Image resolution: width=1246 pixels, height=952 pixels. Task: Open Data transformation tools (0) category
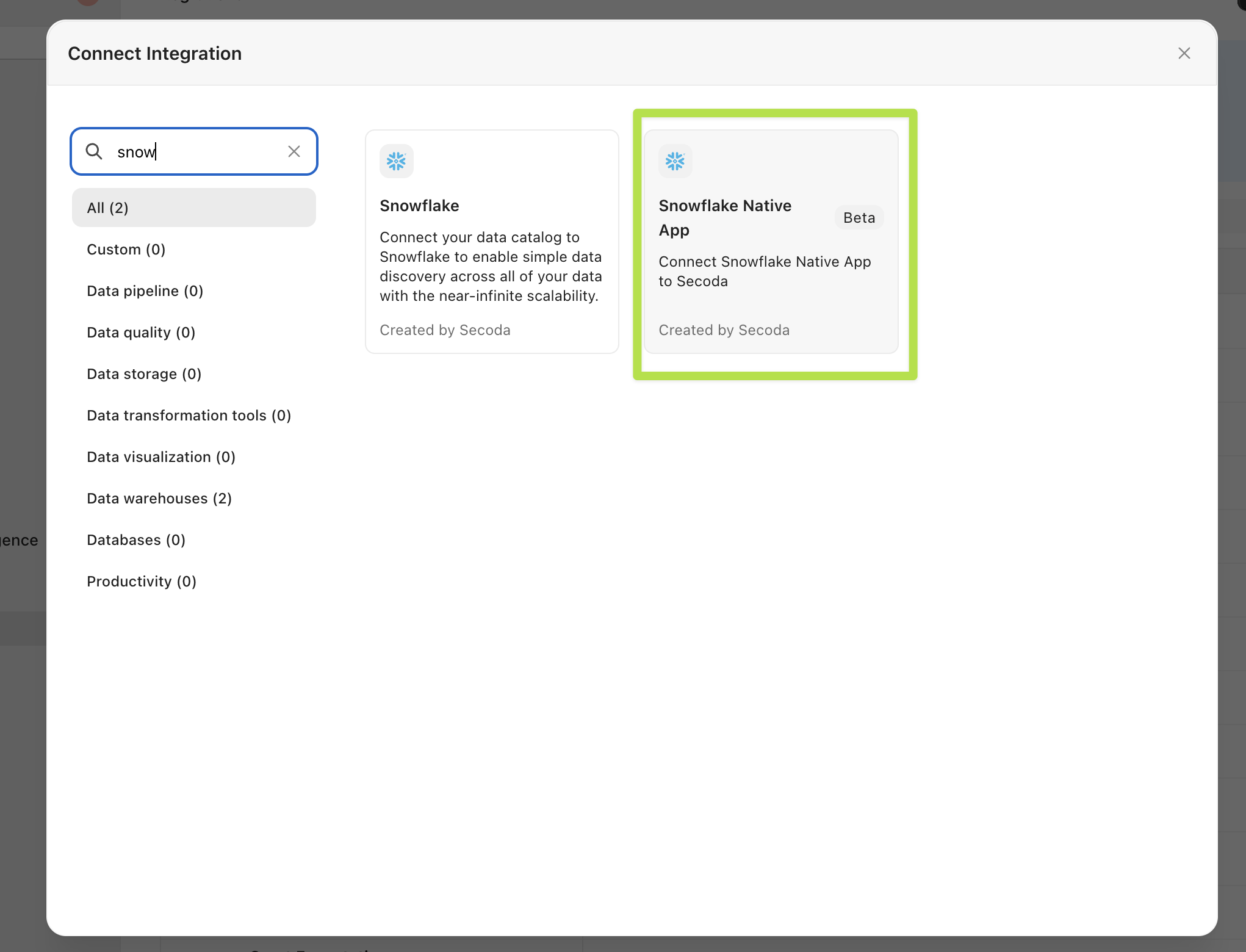tap(189, 415)
